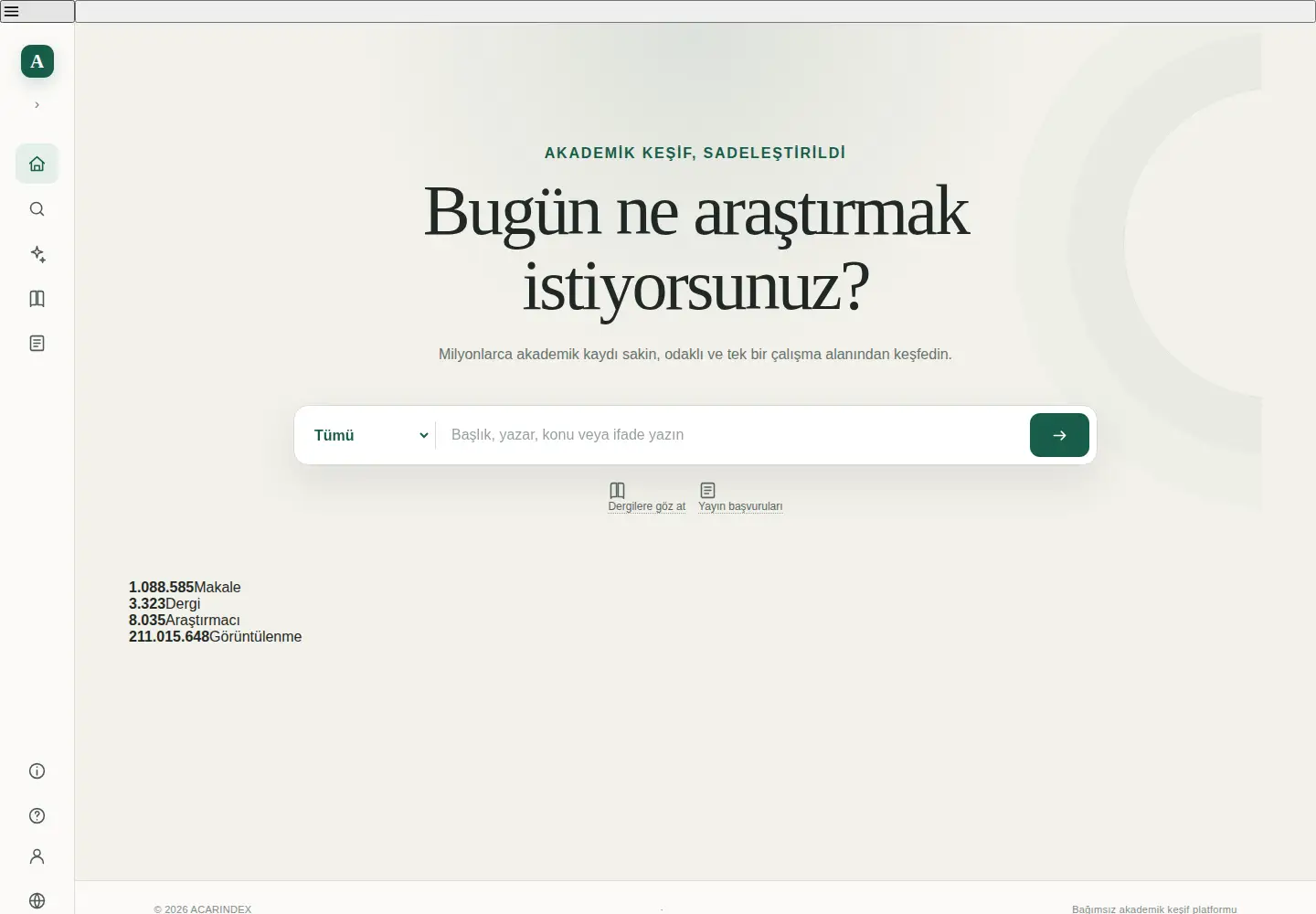The width and height of the screenshot is (1316, 914).
Task: Follow the "Yayın başvuruları" link
Action: pyautogui.click(x=740, y=506)
